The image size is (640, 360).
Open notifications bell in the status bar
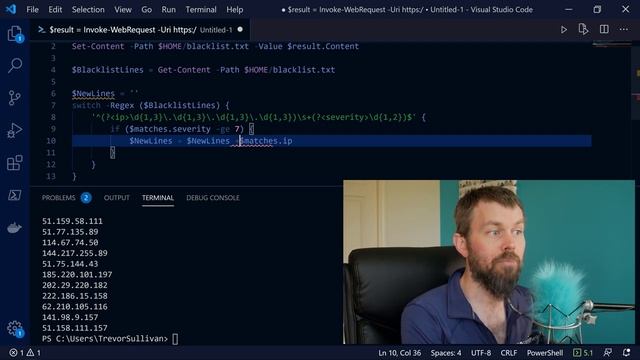(x=627, y=353)
